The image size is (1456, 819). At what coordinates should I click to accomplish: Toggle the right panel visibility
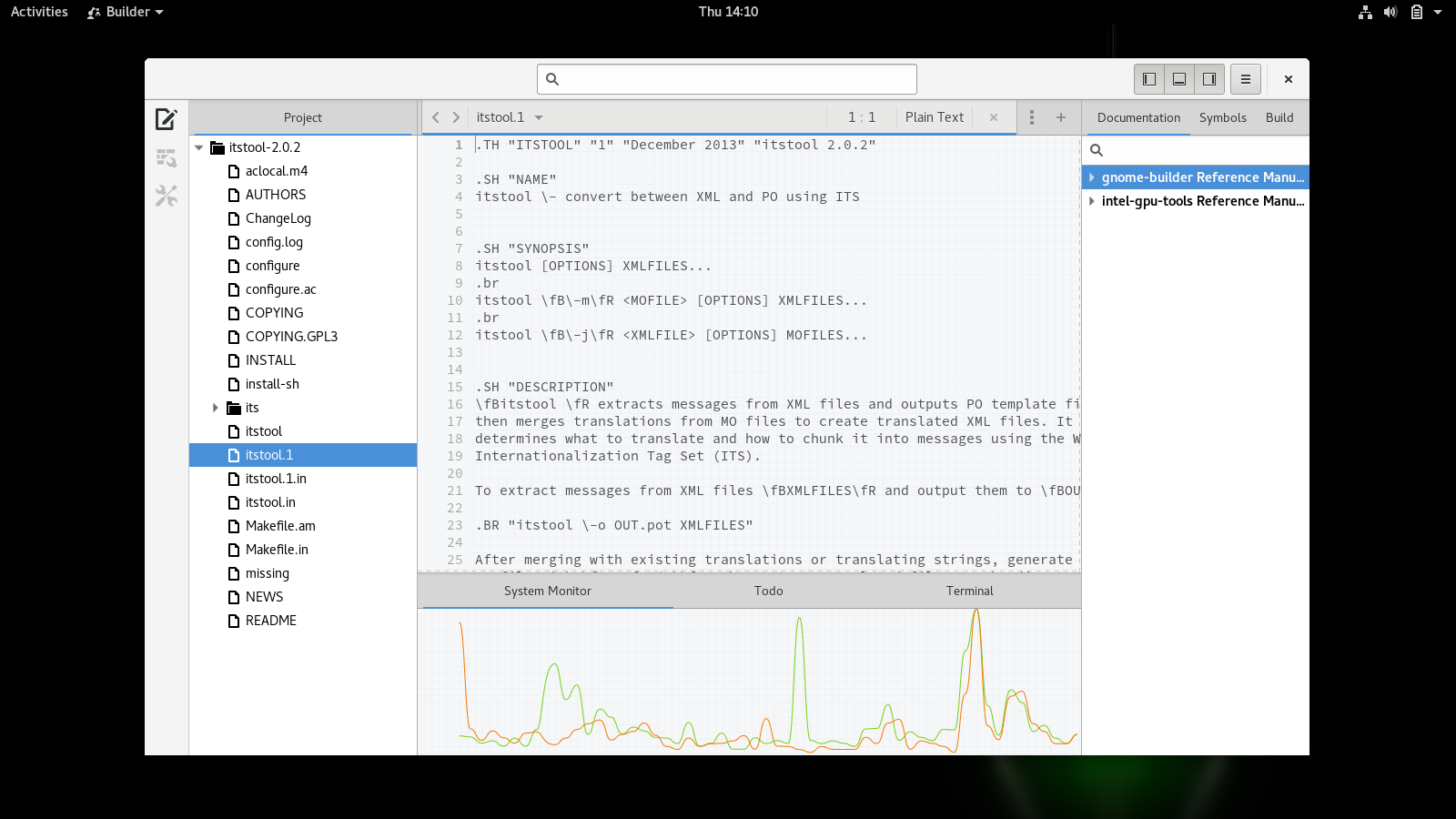[1209, 79]
